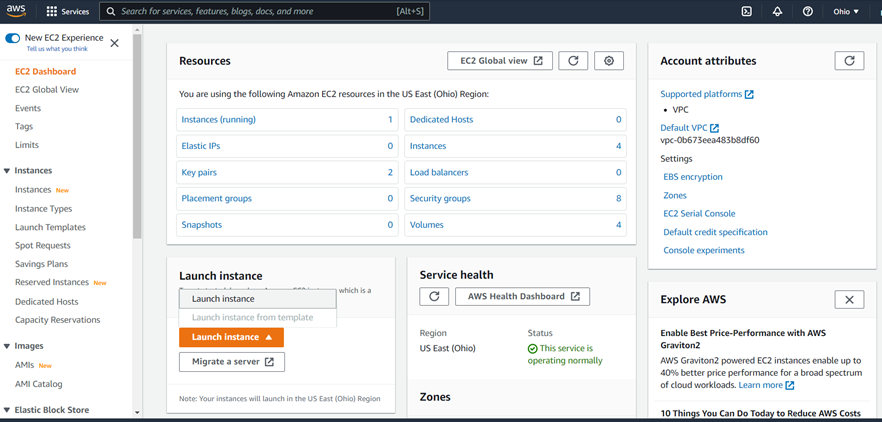Screen dimensions: 882x422
Task: Click the Learn more external link icon
Action: 790,385
